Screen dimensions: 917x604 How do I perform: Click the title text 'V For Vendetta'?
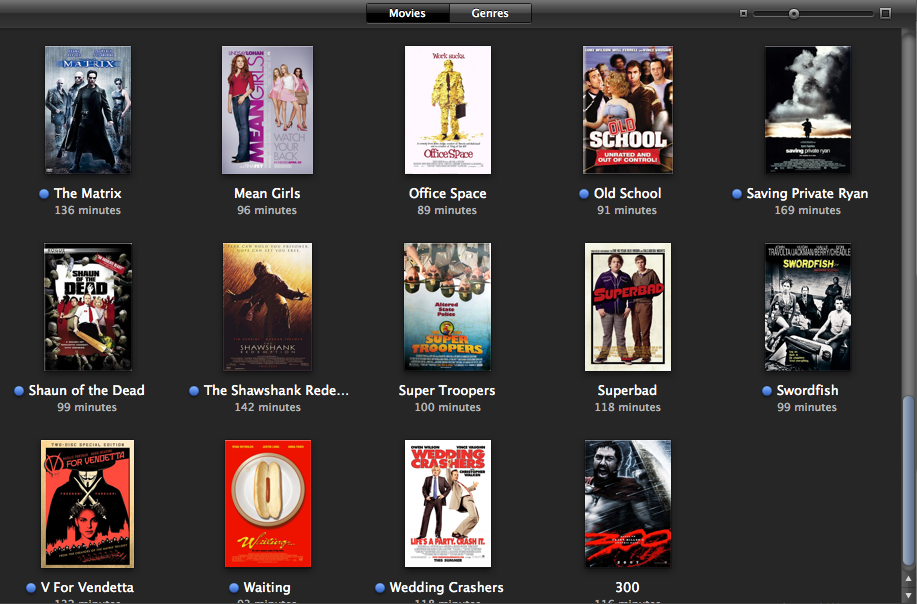point(87,588)
